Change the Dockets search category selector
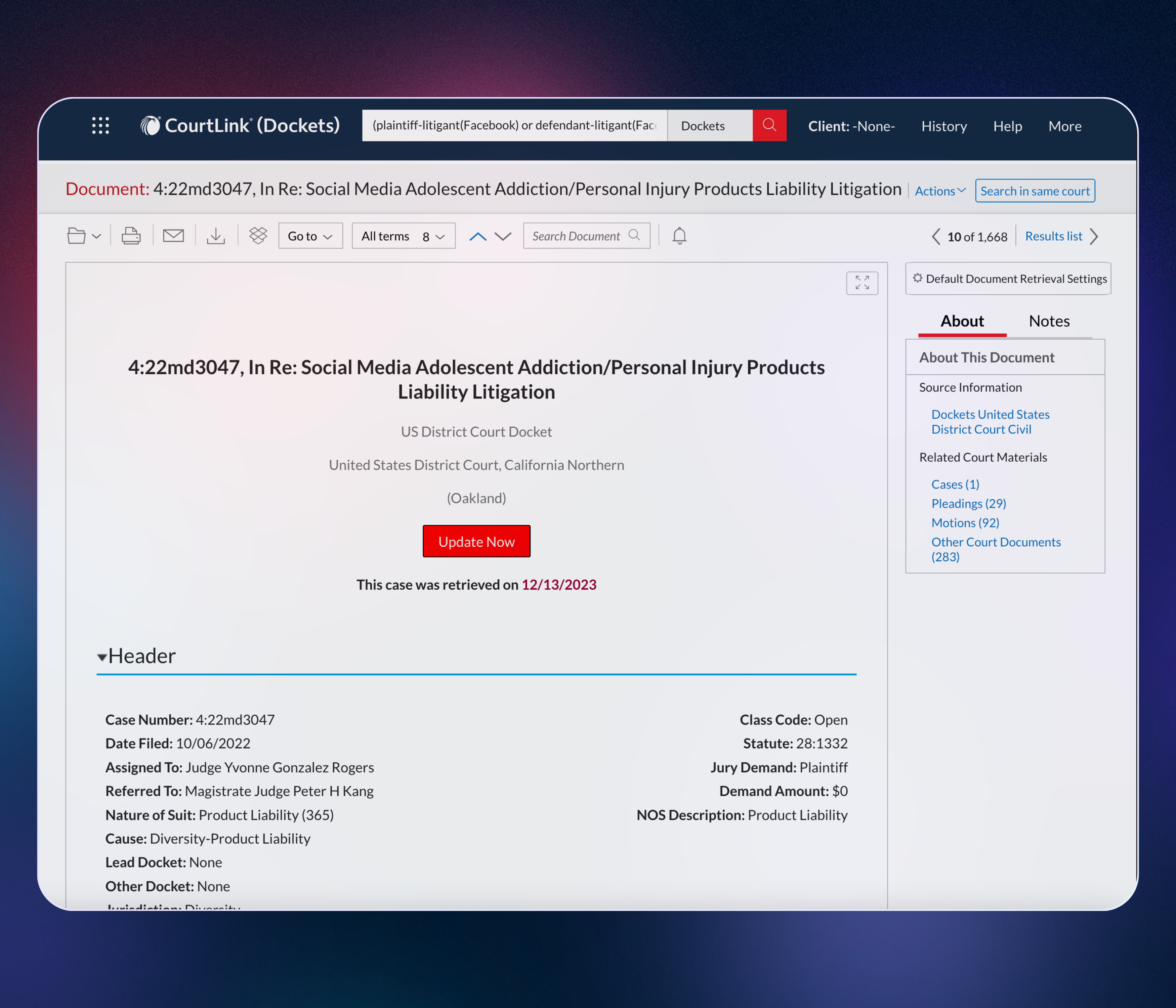 coord(709,125)
